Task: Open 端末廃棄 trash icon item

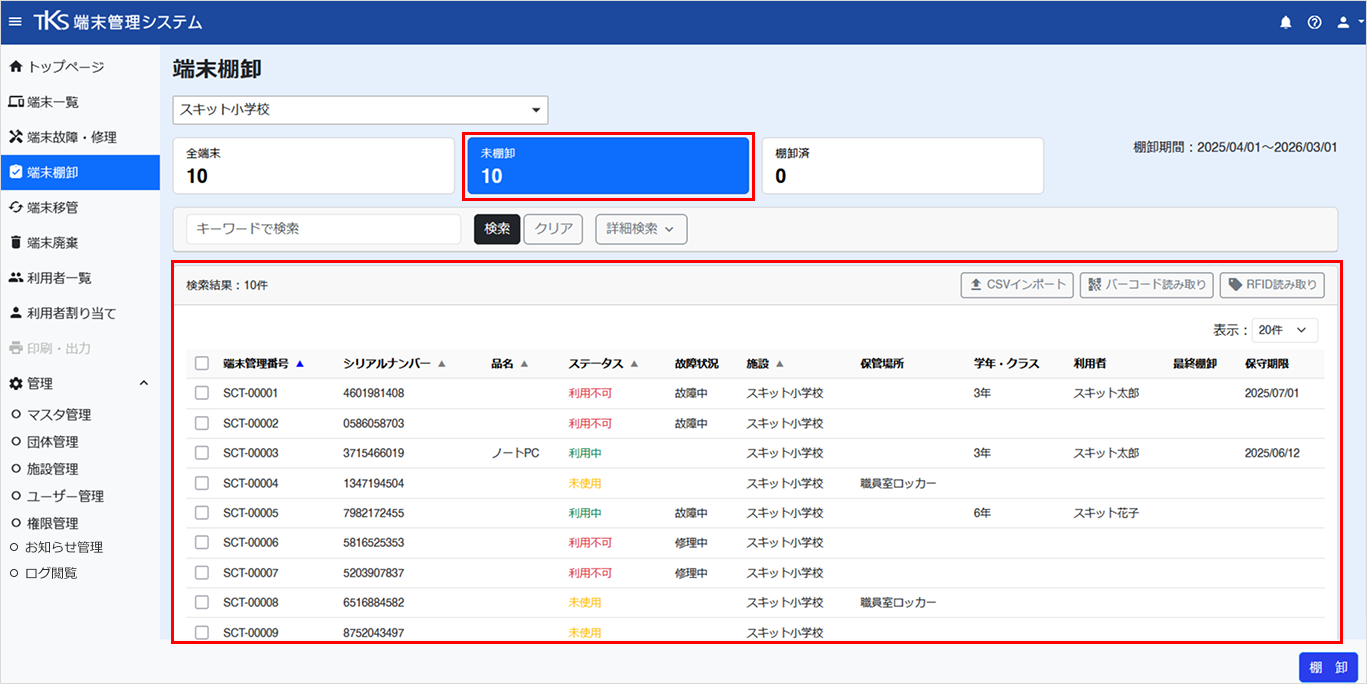Action: [15, 242]
